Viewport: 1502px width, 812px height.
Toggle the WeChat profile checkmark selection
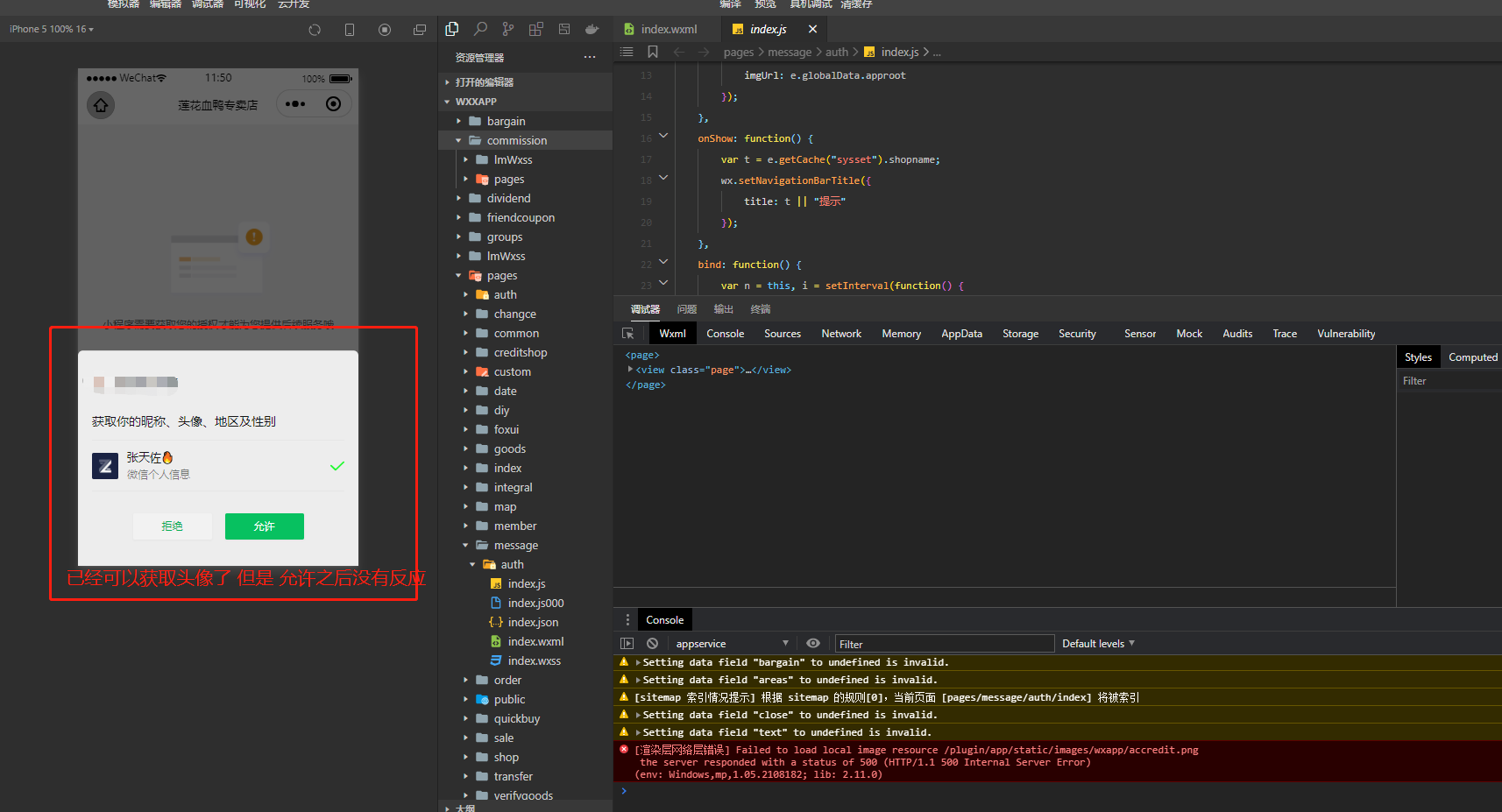pos(337,466)
